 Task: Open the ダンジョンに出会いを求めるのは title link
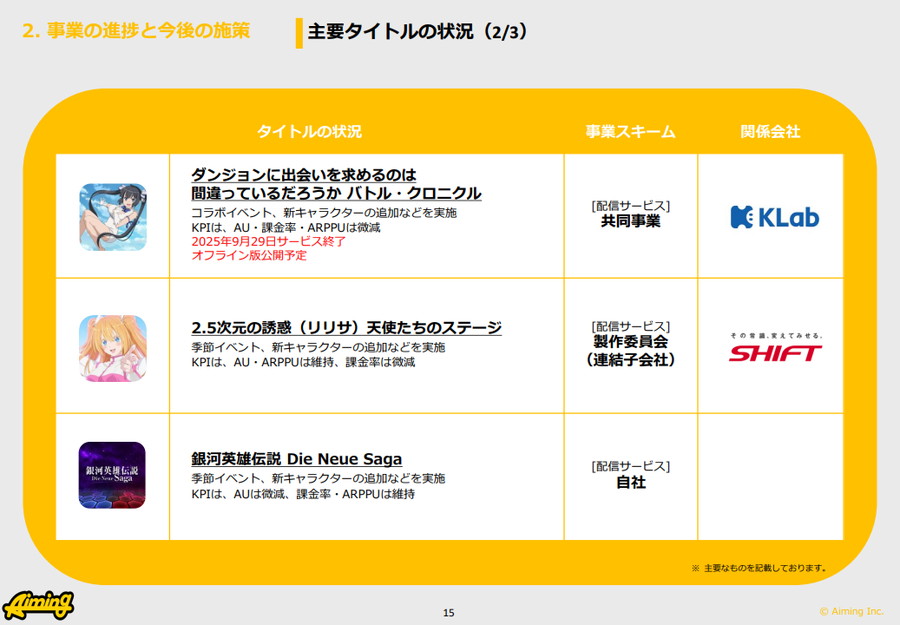click(336, 184)
